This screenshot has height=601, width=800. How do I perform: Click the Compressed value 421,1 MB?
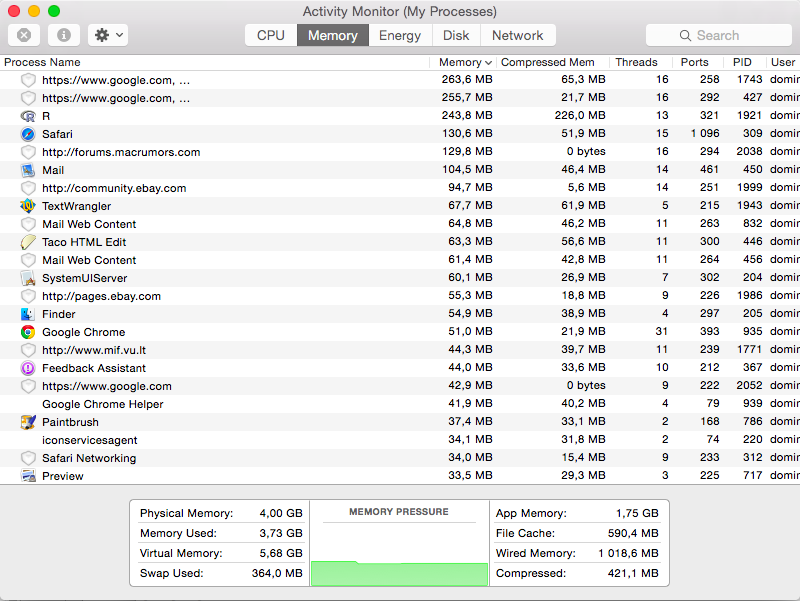tap(633, 573)
